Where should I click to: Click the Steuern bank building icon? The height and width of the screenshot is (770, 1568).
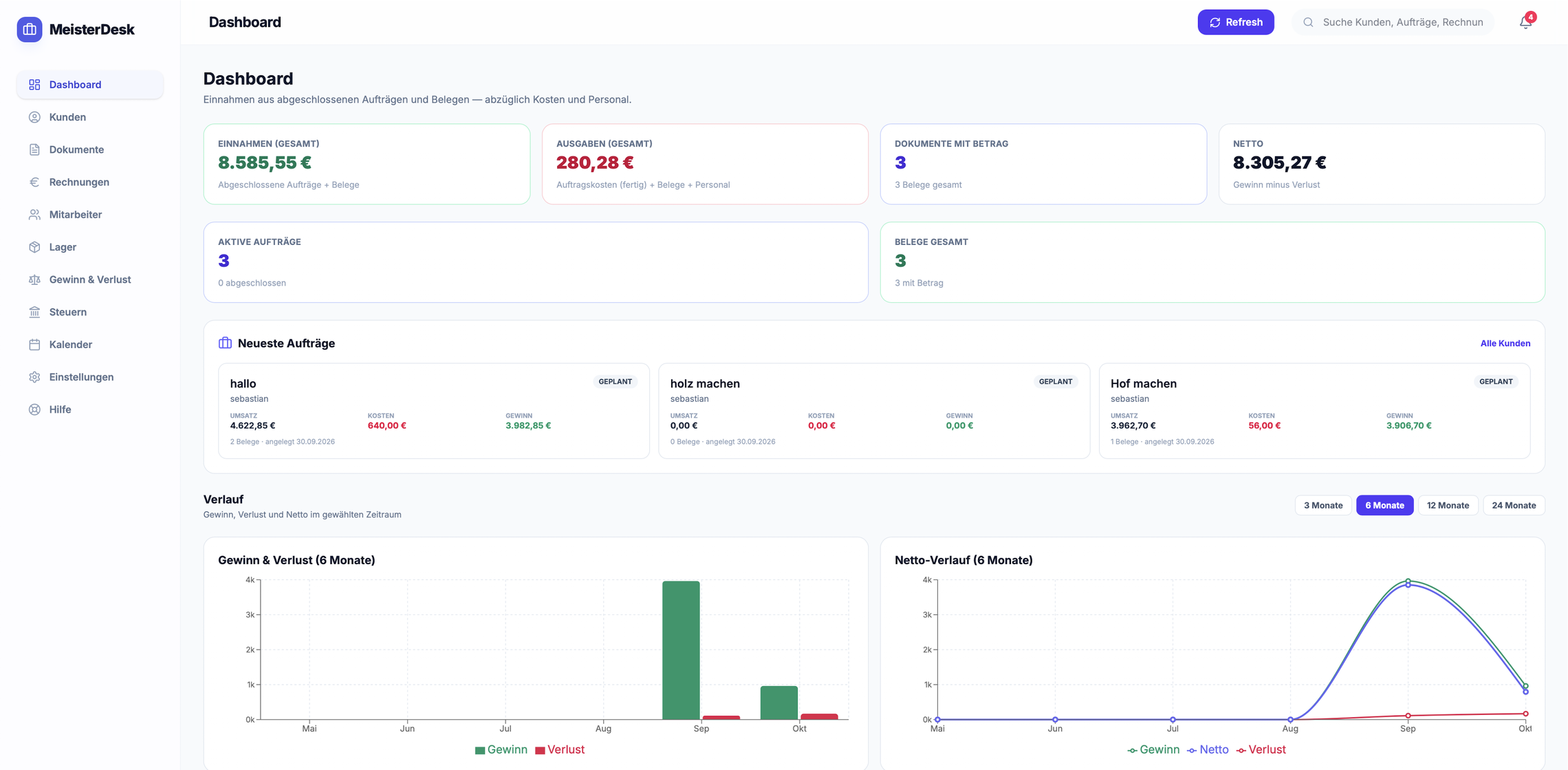34,312
